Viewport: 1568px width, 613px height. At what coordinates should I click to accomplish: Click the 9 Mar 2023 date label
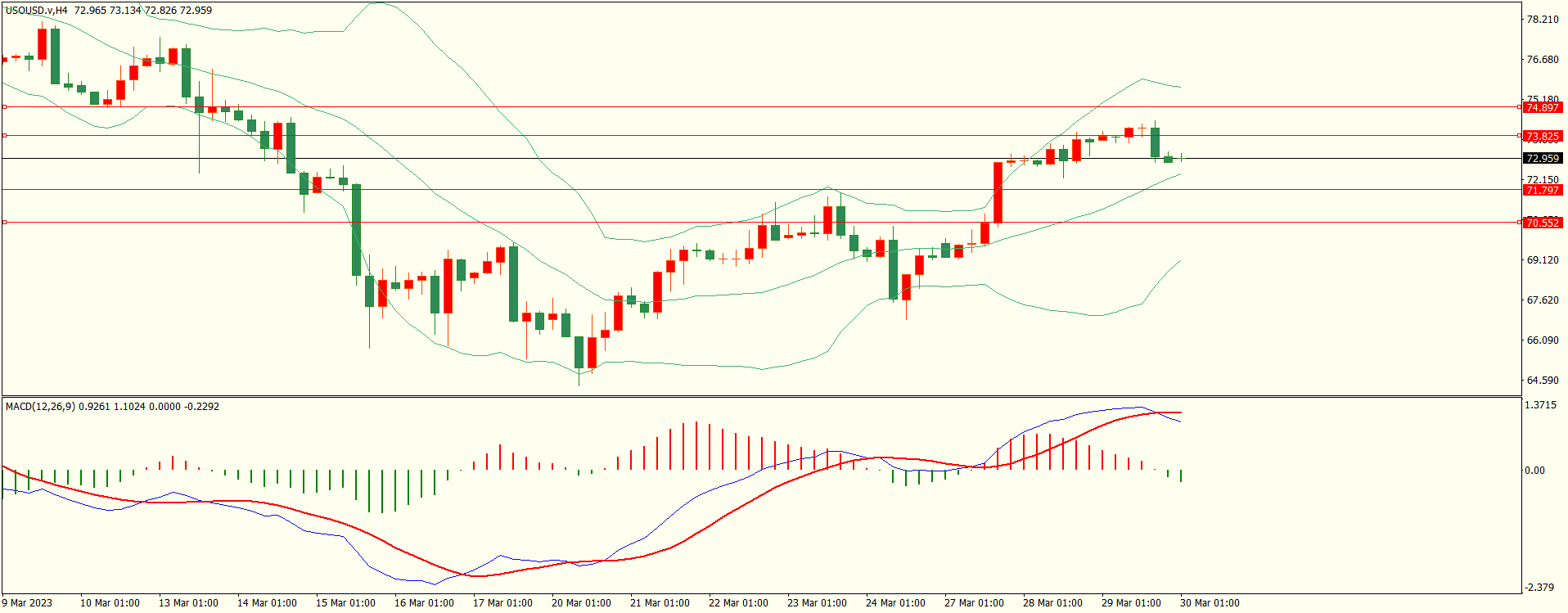coord(27,603)
